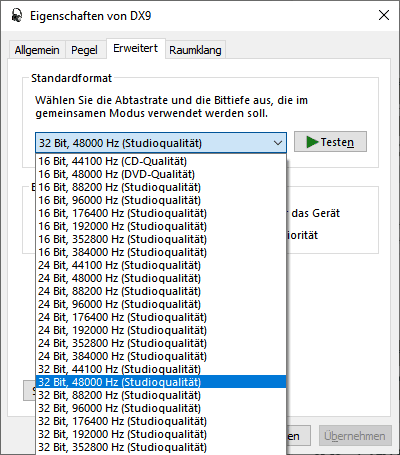The width and height of the screenshot is (400, 455).
Task: Choose 24 Bit, 384000 Hz option
Action: (161, 356)
